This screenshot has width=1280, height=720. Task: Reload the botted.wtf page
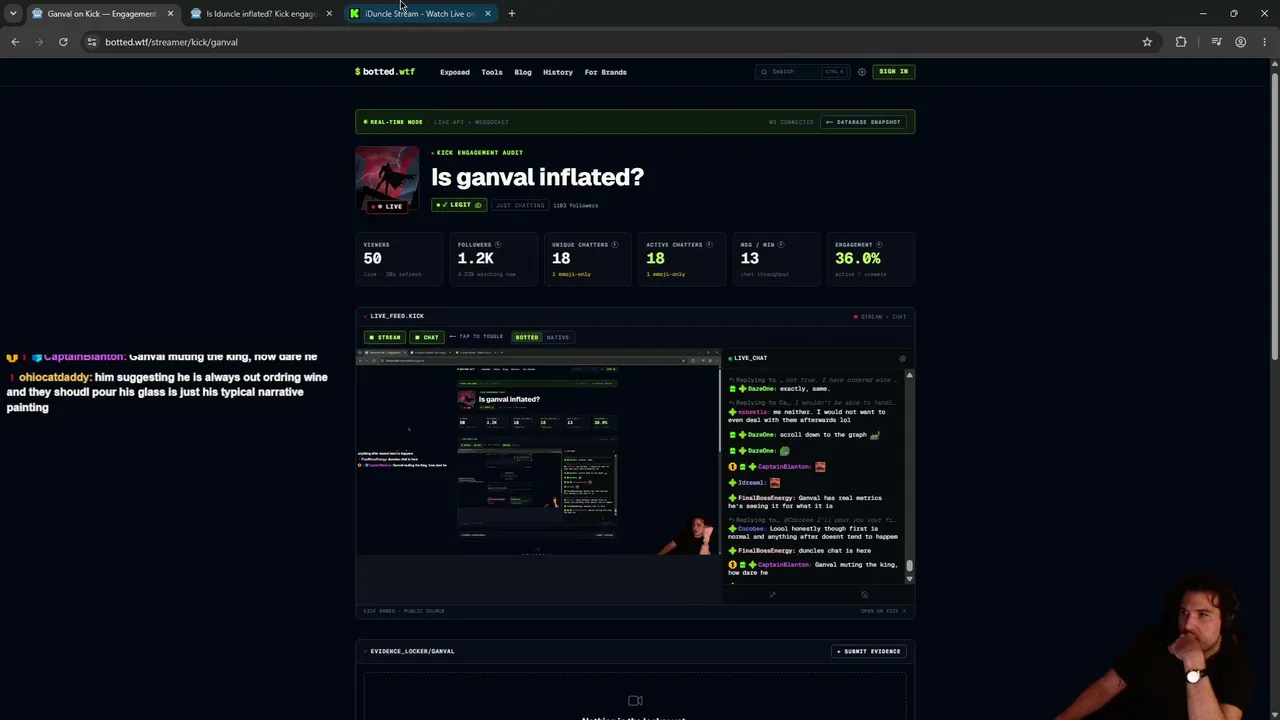pos(63,42)
